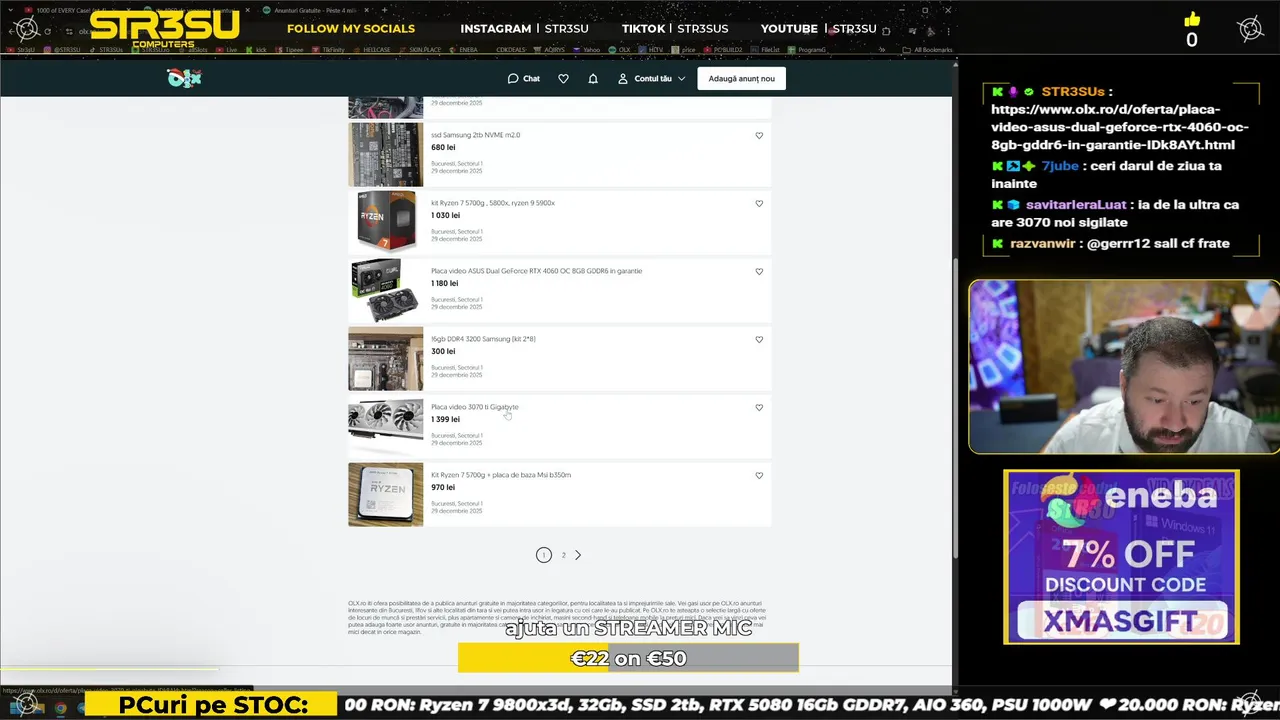Image resolution: width=1280 pixels, height=720 pixels.
Task: Open the 'ssd Samsung 2tb NVME m2.0' listing title
Action: pos(475,135)
